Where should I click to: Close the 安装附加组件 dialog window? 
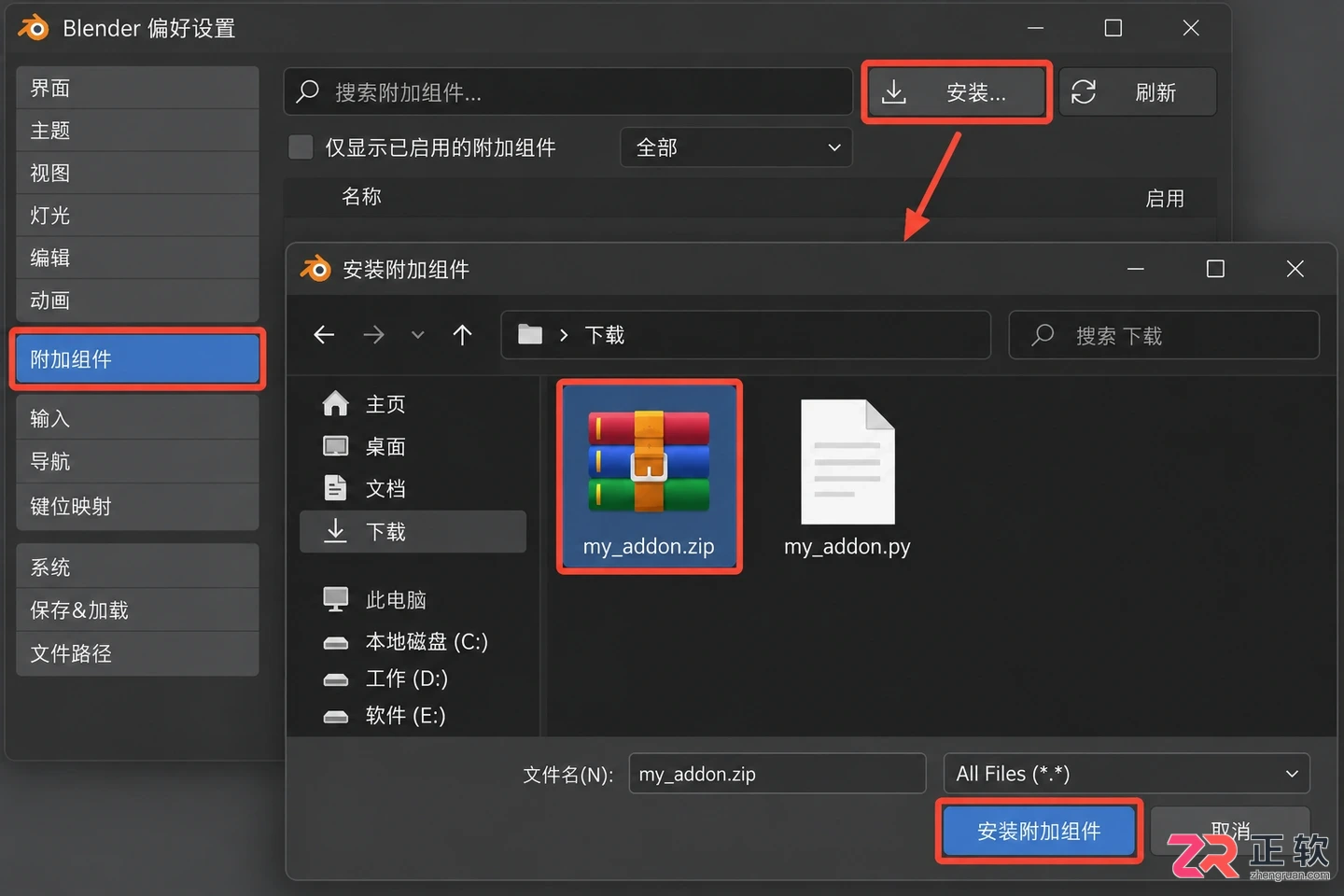[x=1295, y=269]
